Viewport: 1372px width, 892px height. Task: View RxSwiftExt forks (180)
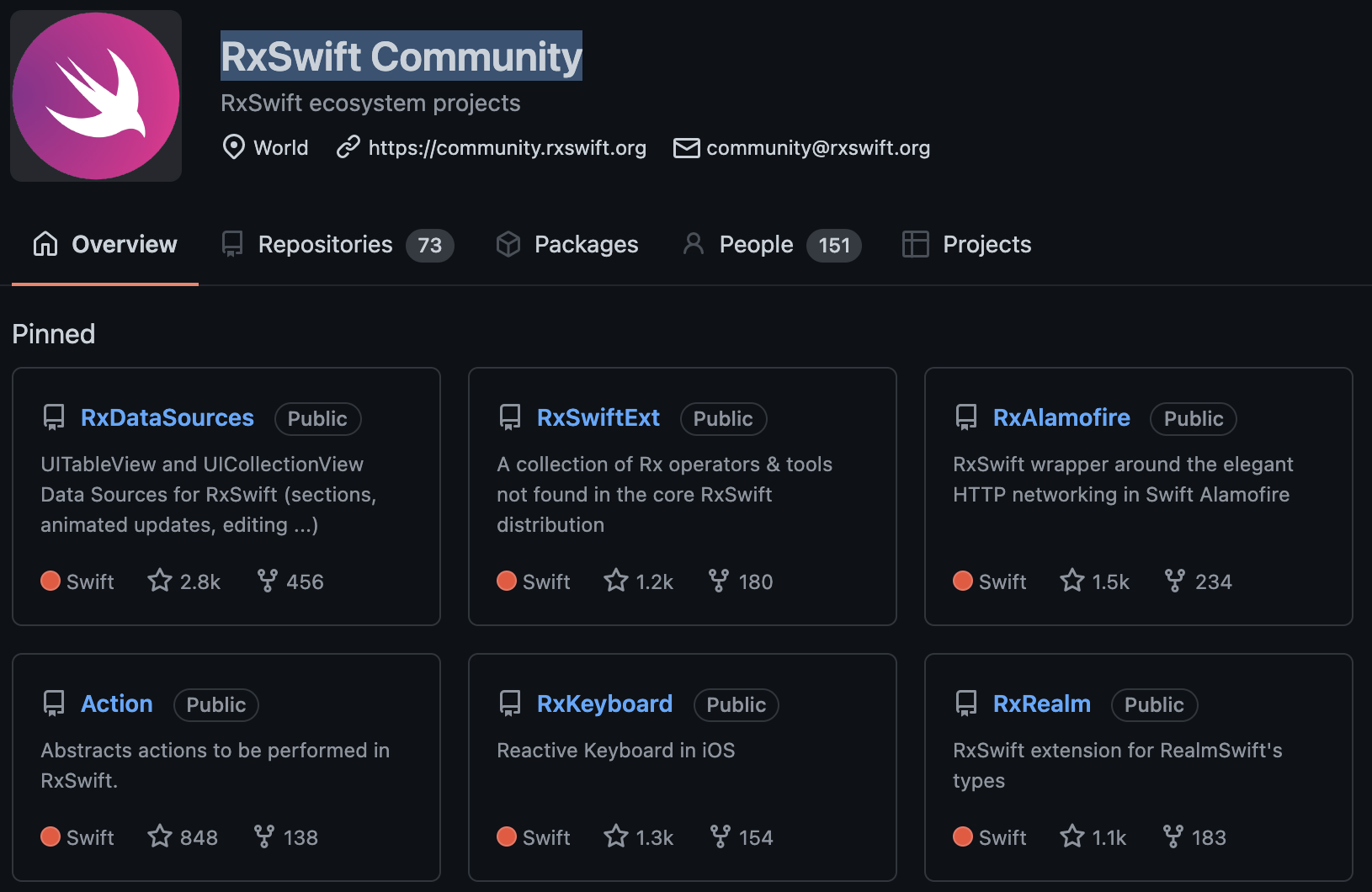(x=741, y=581)
